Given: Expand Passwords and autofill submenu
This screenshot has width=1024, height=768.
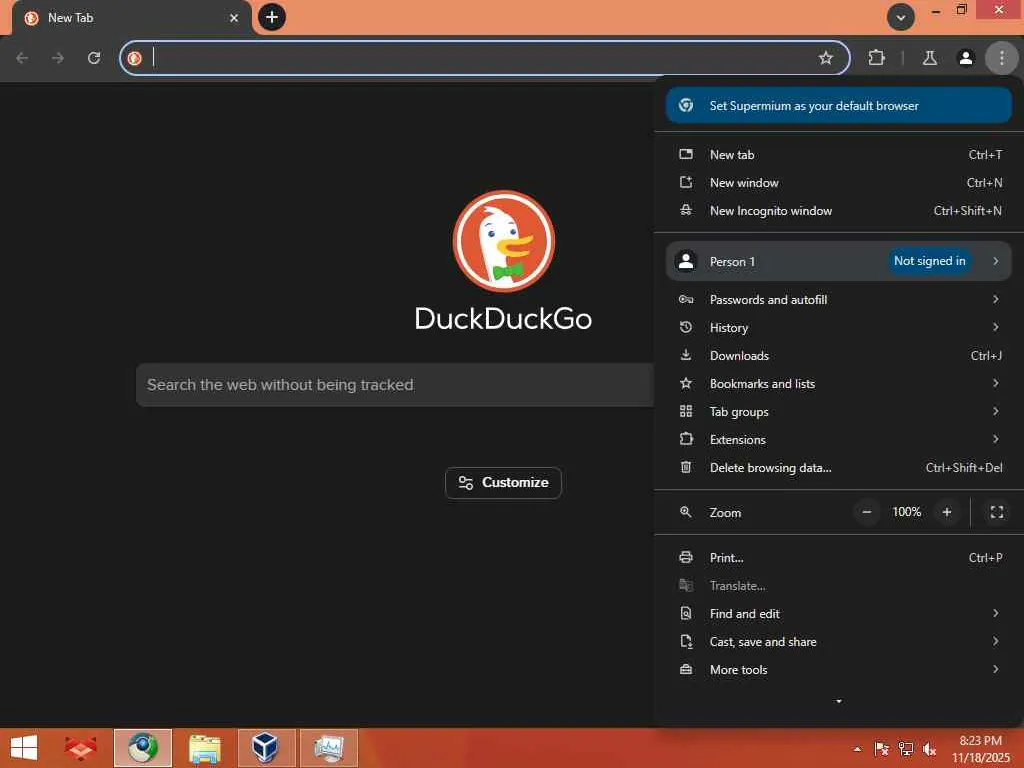Looking at the screenshot, I should click(839, 300).
